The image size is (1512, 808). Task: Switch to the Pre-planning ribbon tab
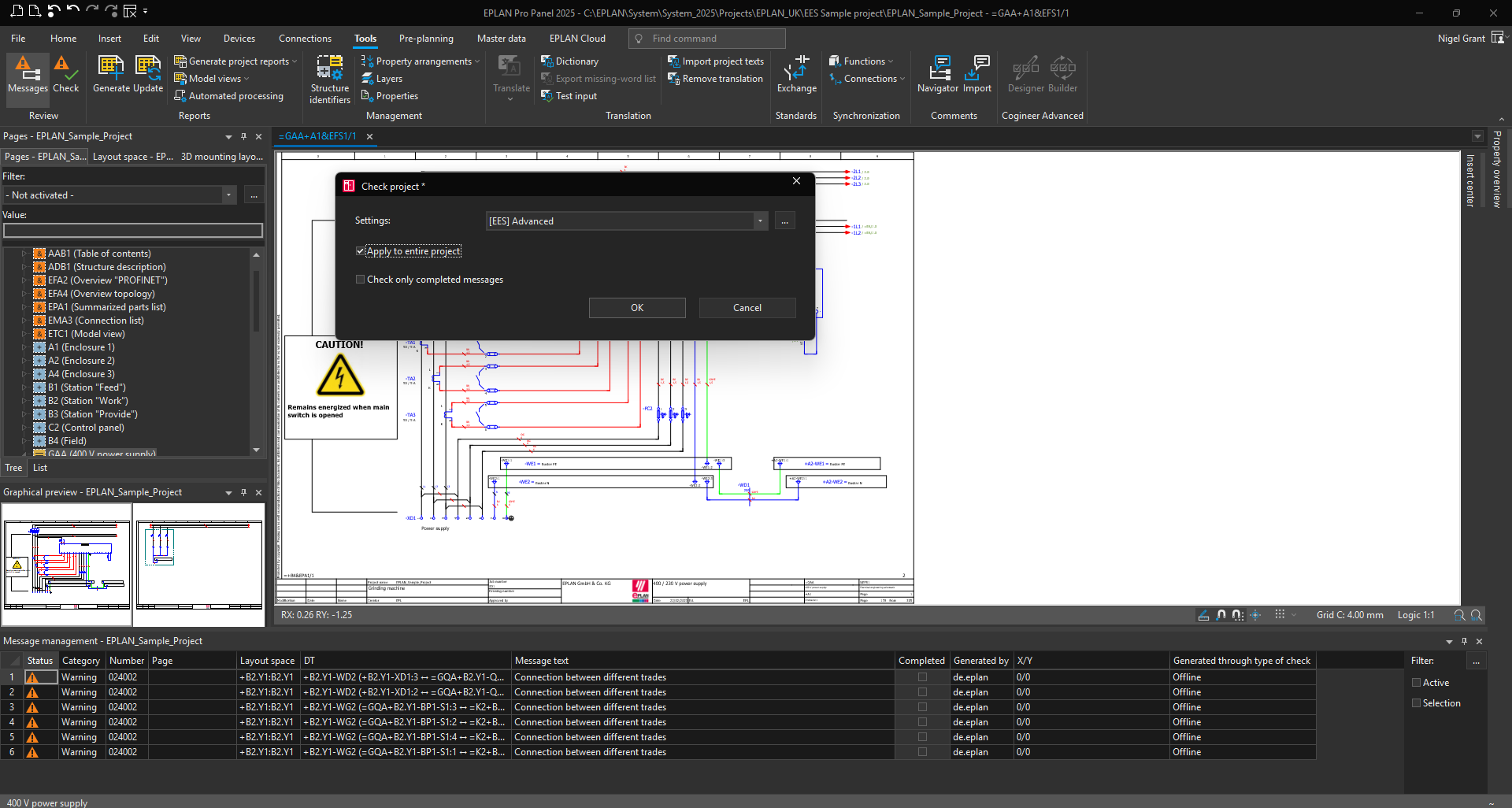pos(426,38)
